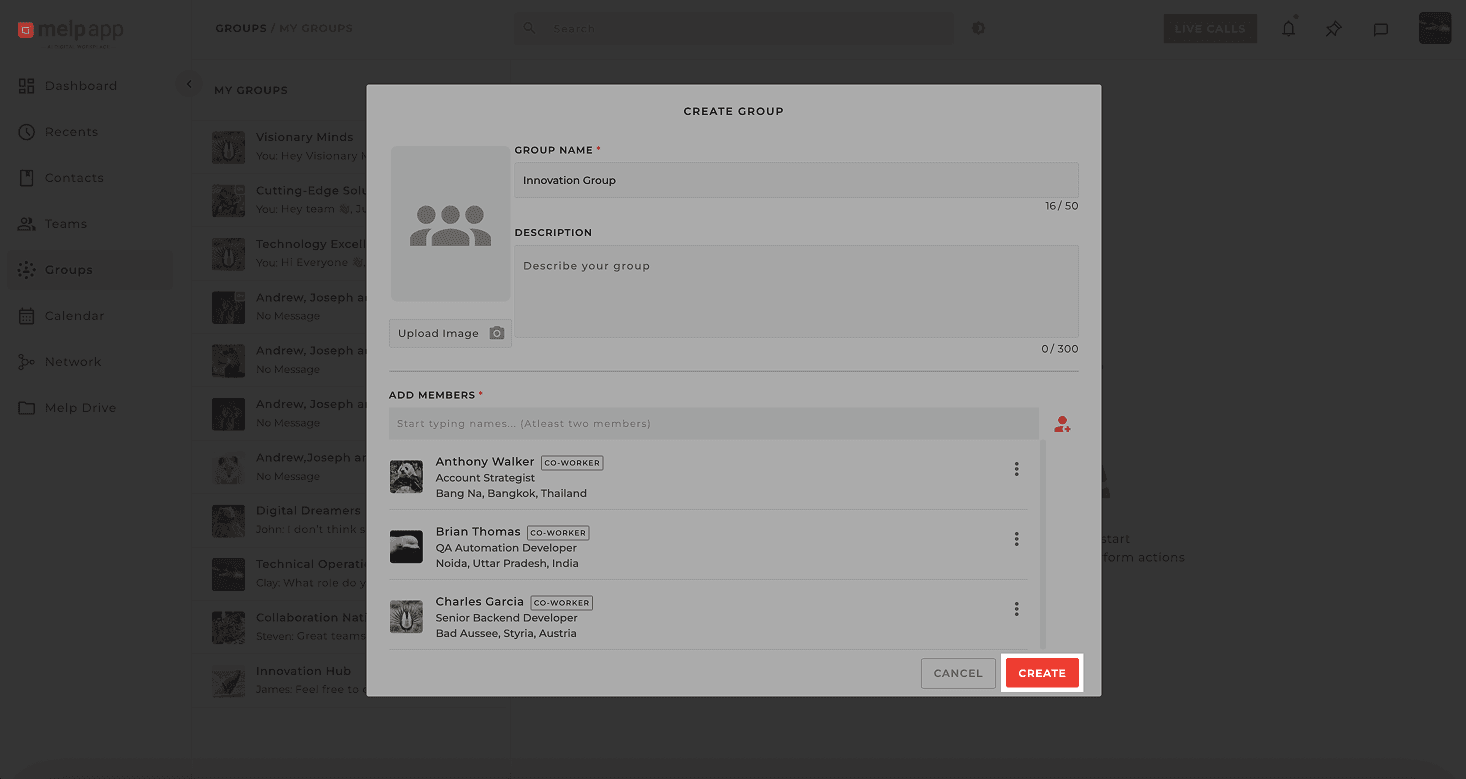Open options menu for Brian Thomas
1466x779 pixels.
(x=1016, y=539)
